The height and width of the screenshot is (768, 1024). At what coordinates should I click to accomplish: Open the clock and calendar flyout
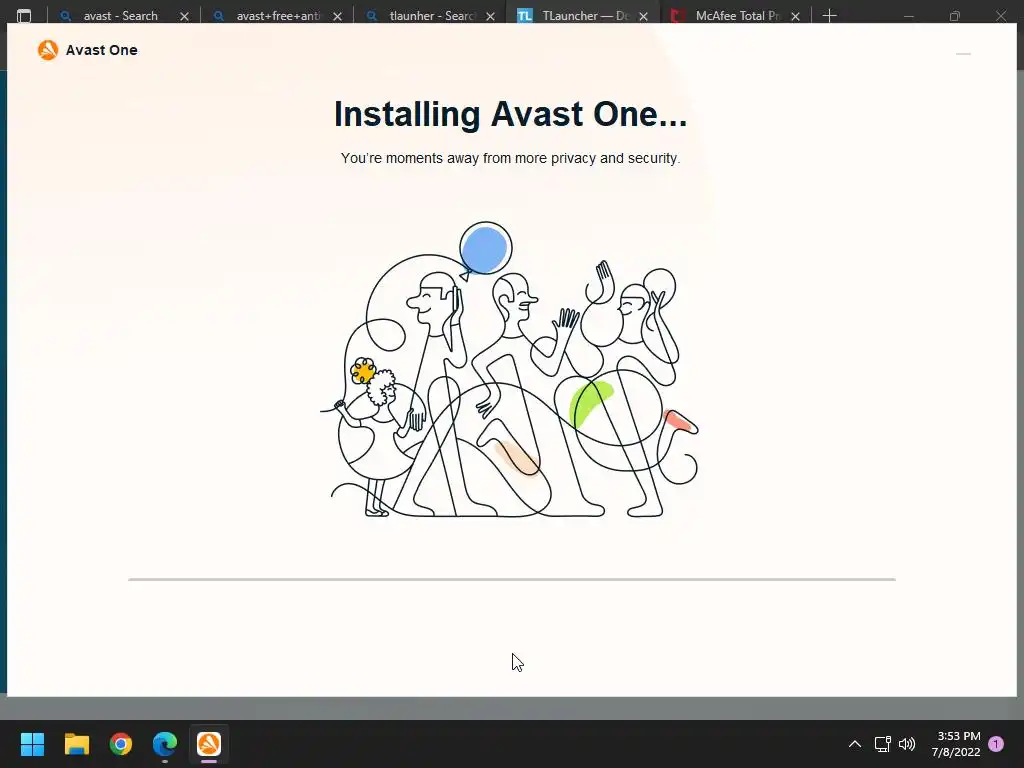pos(956,744)
